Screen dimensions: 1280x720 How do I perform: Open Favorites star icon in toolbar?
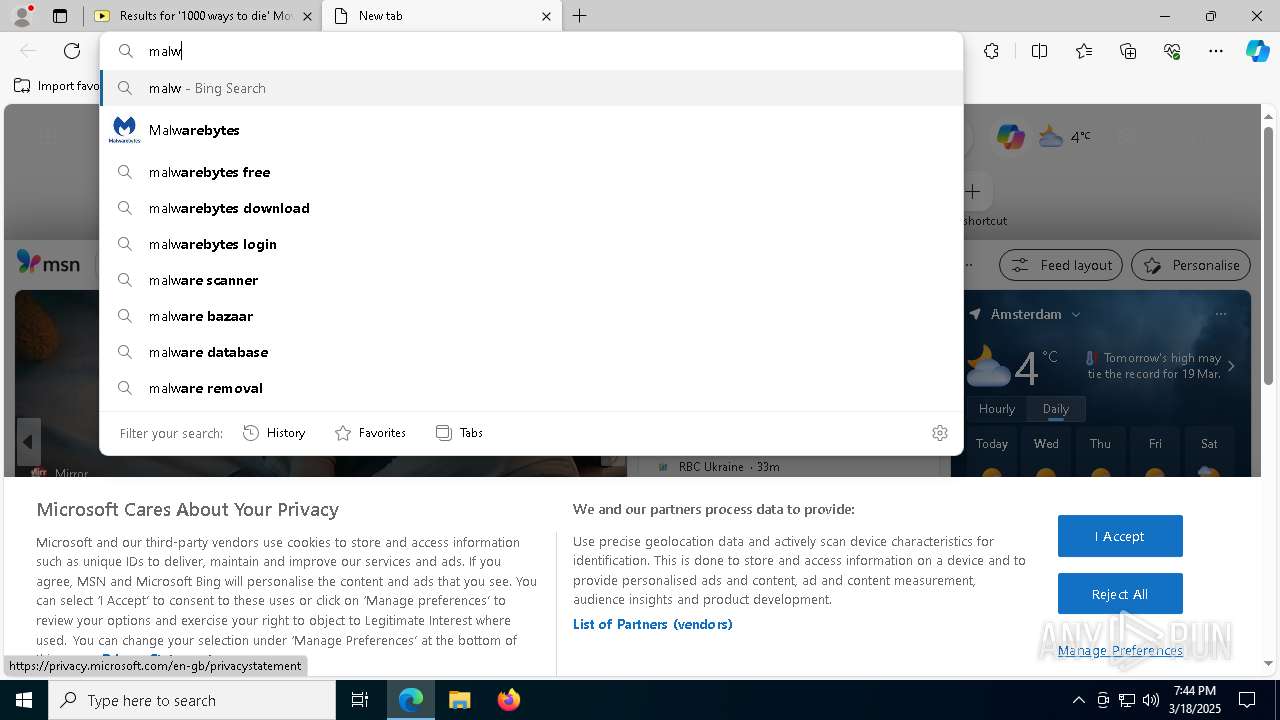[1084, 51]
